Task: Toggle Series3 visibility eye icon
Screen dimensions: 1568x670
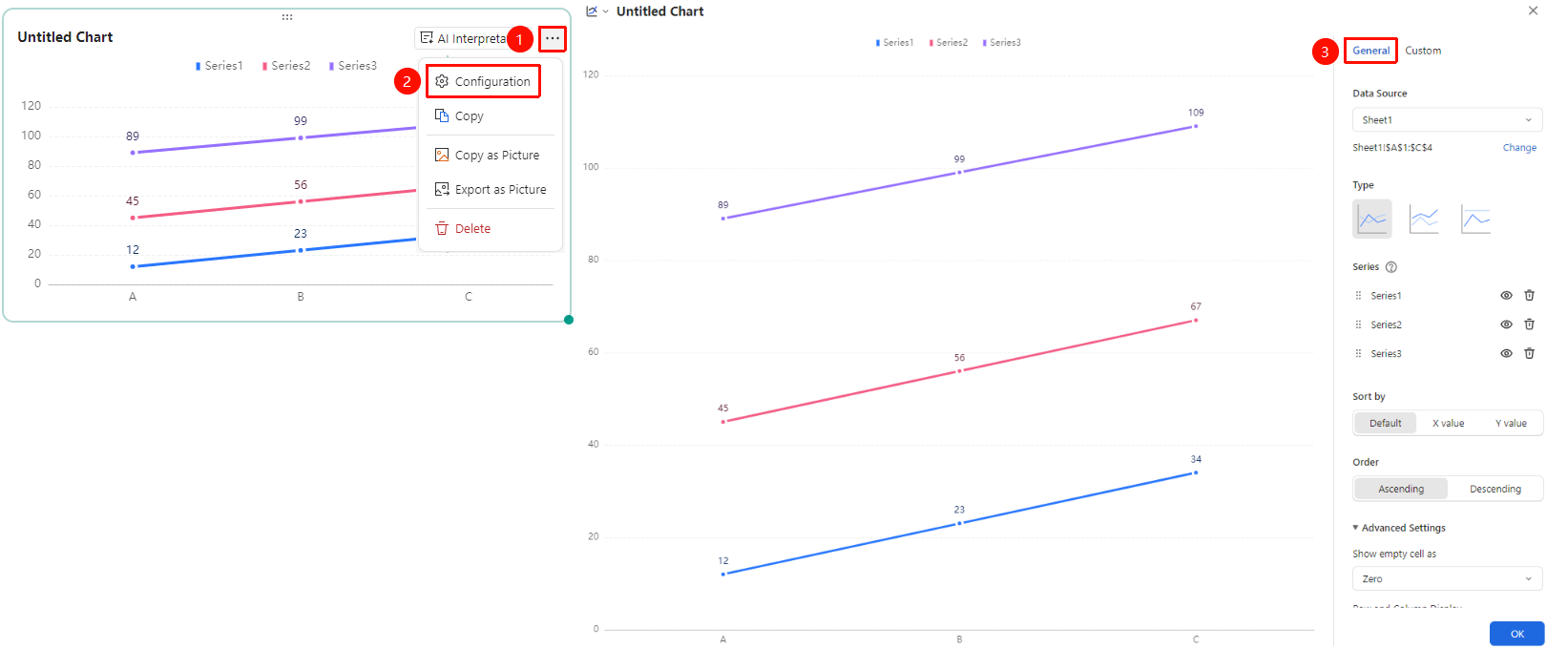Action: (1506, 353)
